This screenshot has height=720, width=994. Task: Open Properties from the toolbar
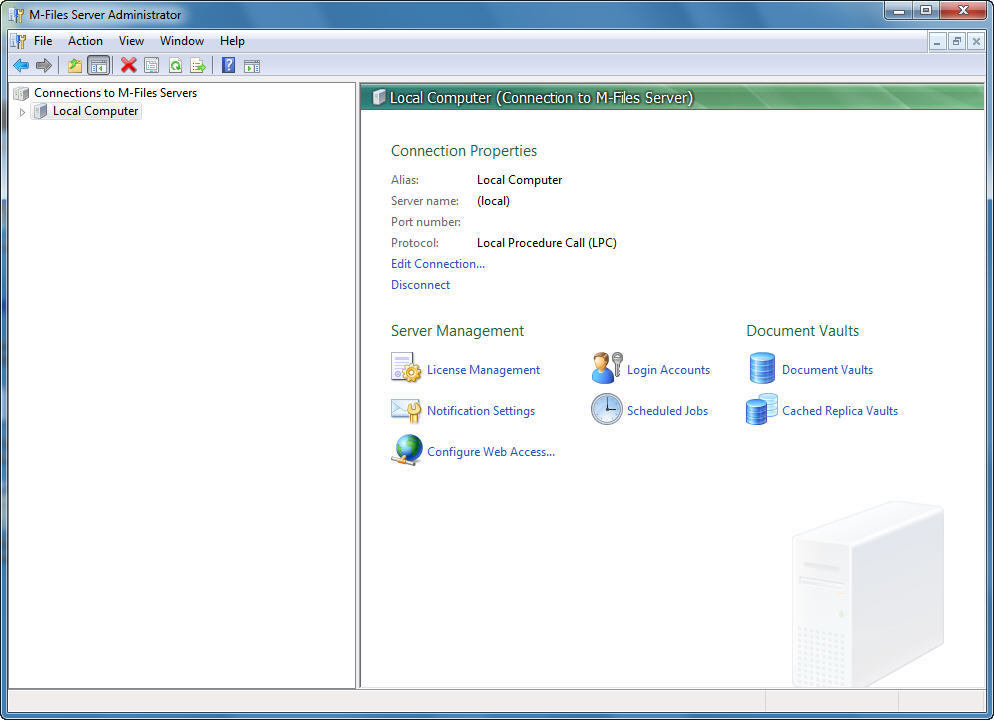152,65
